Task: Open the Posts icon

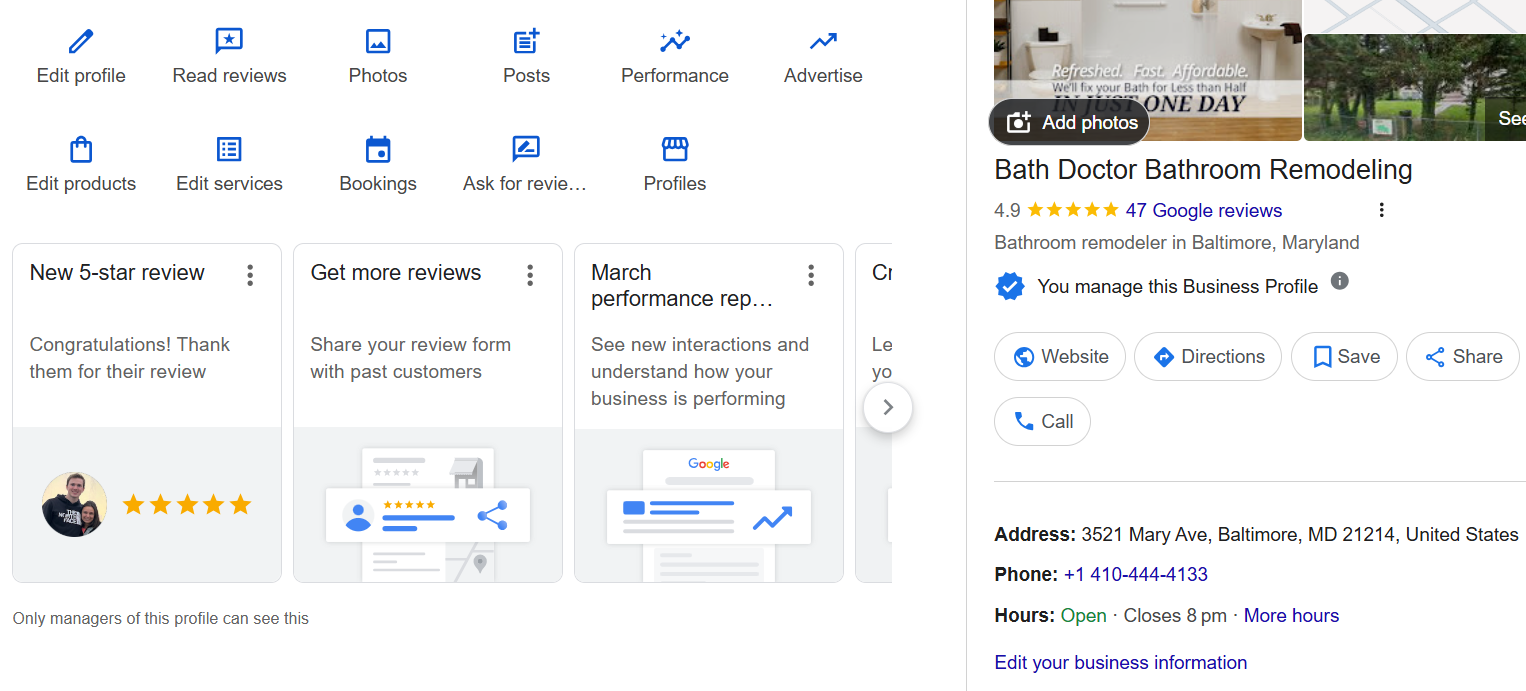Action: tap(526, 41)
